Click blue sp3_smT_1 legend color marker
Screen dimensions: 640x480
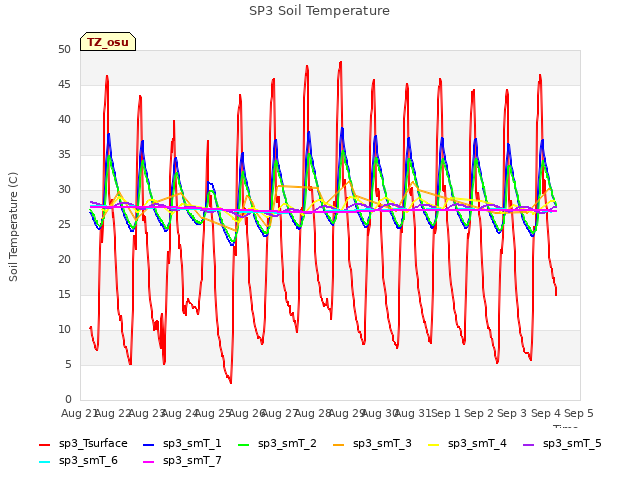[149, 444]
